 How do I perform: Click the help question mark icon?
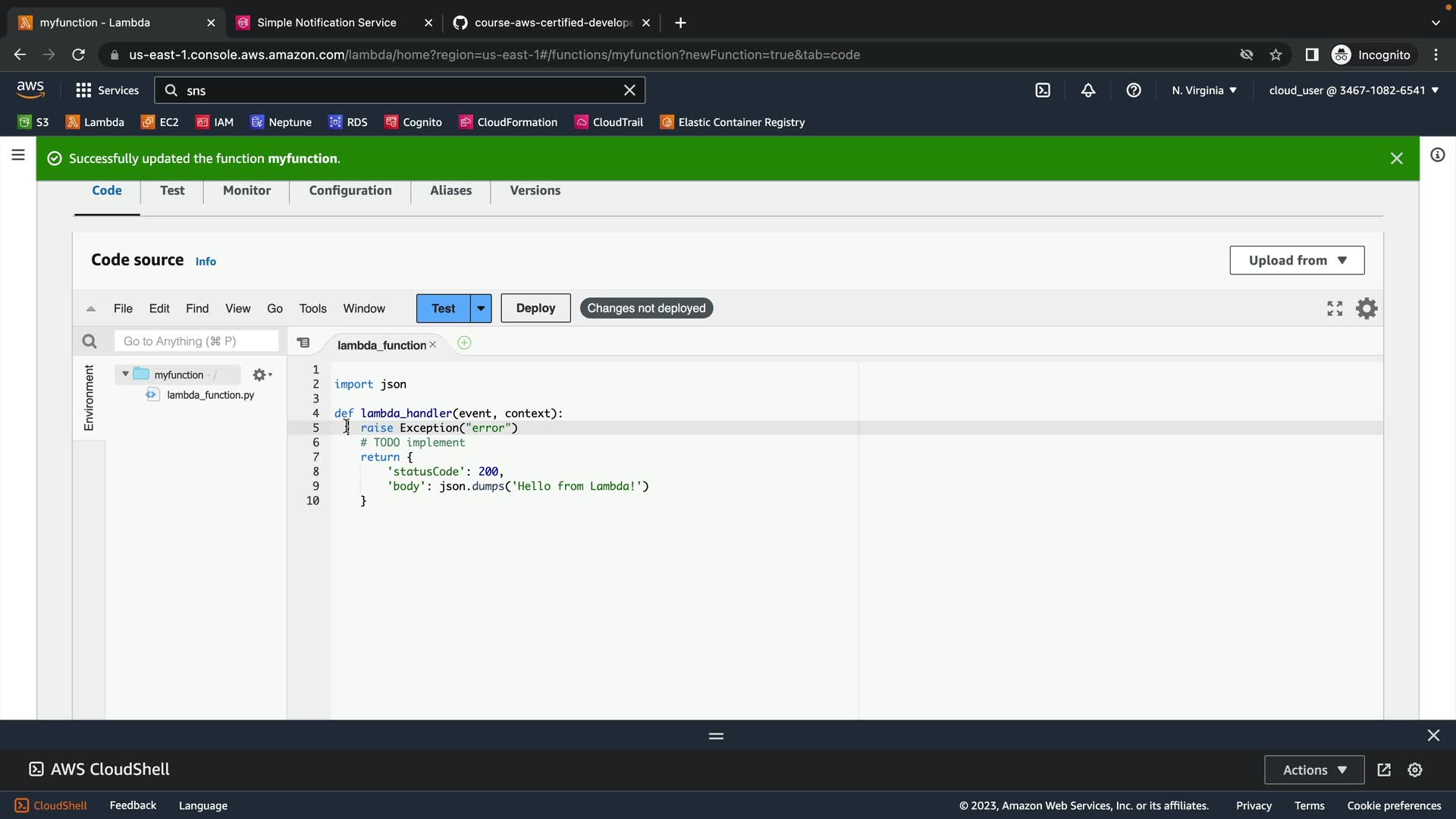pyautogui.click(x=1134, y=90)
